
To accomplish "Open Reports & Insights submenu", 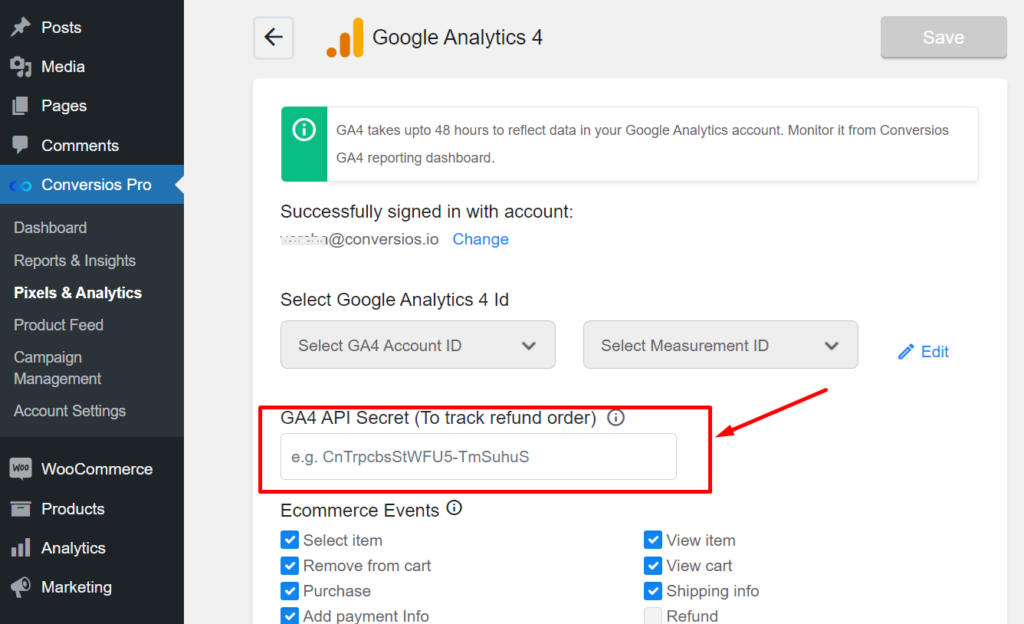I will click(74, 260).
